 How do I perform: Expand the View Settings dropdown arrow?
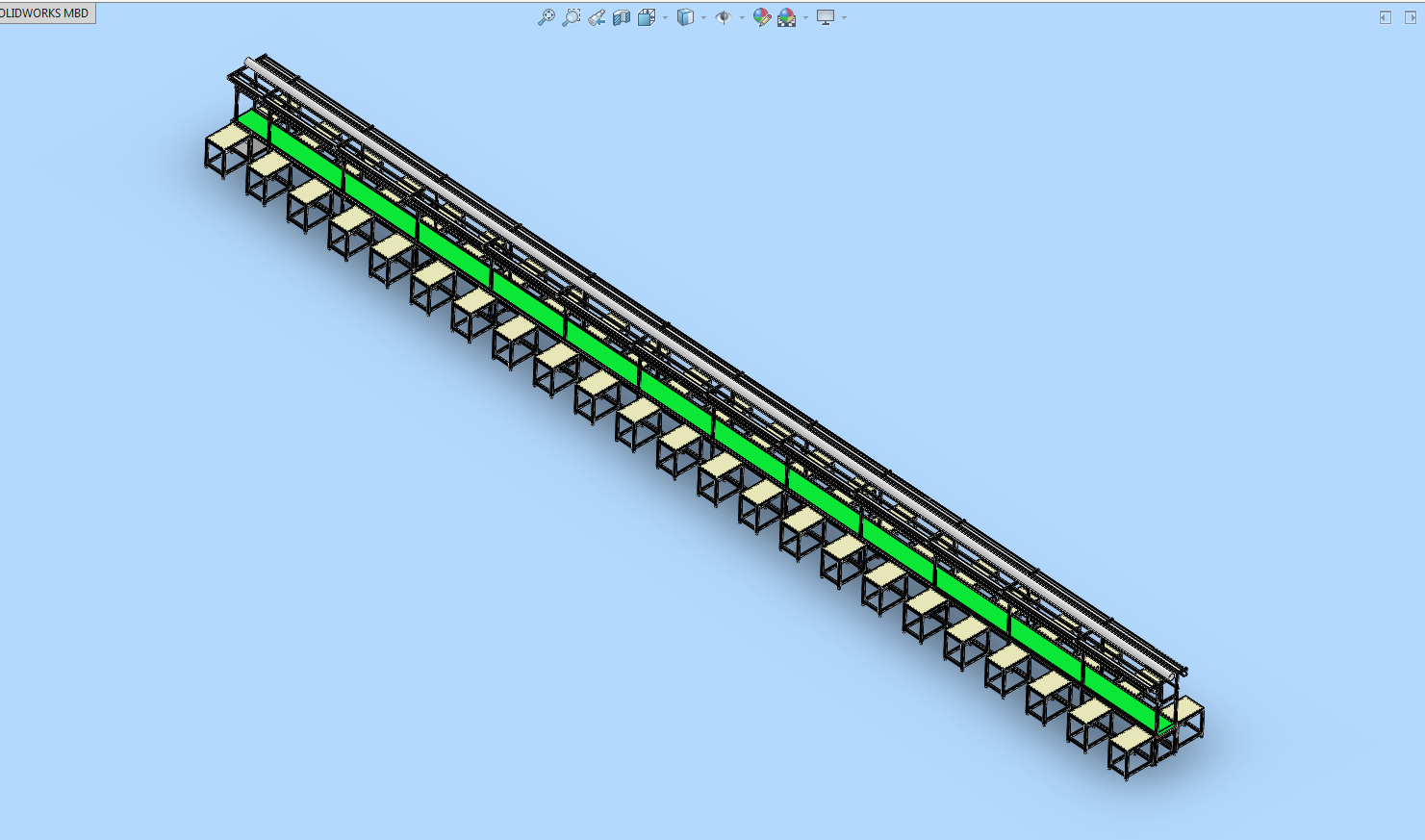844,17
